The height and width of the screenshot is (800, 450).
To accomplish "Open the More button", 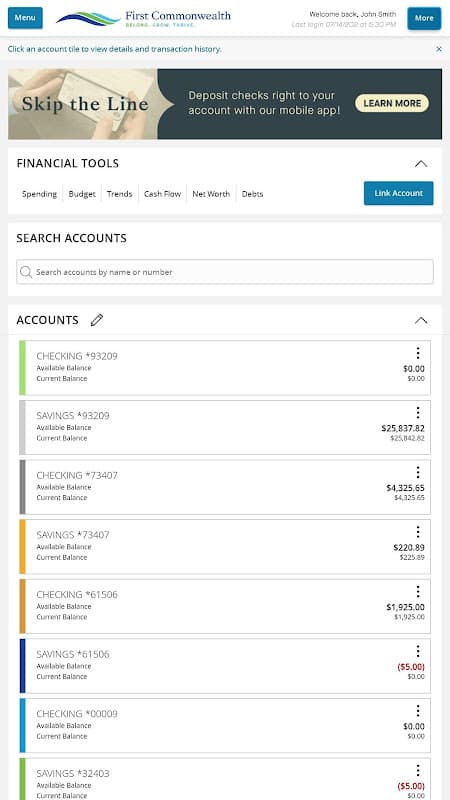I will tap(424, 18).
